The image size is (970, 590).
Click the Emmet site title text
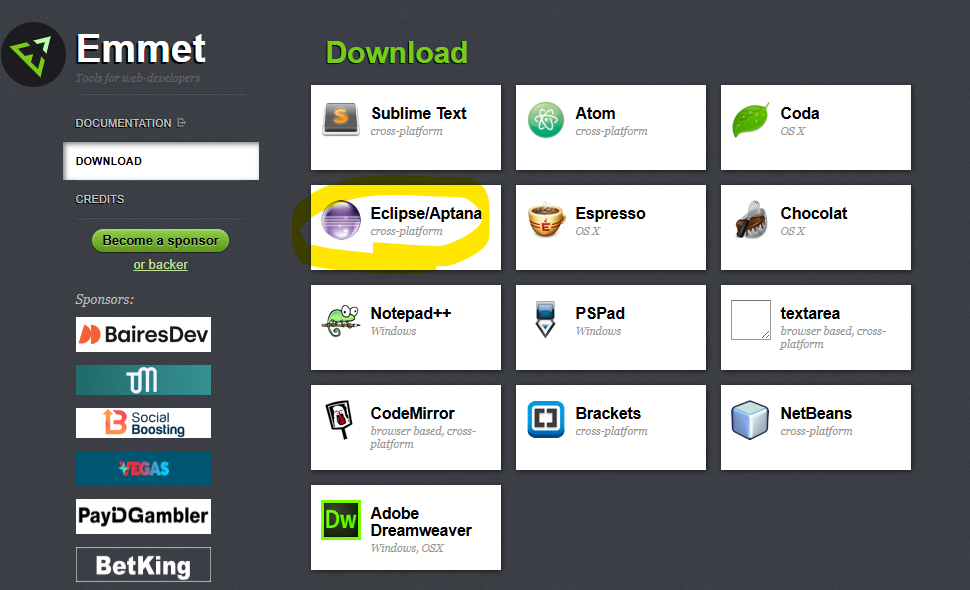141,49
